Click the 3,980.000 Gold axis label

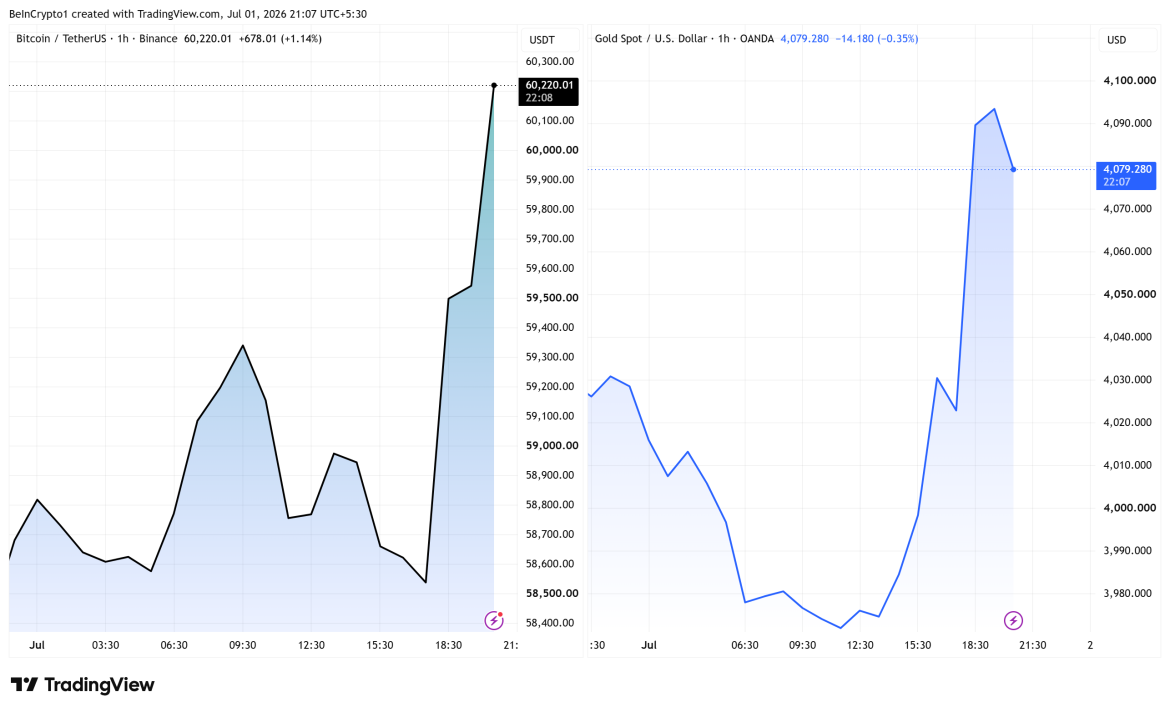pyautogui.click(x=1127, y=593)
